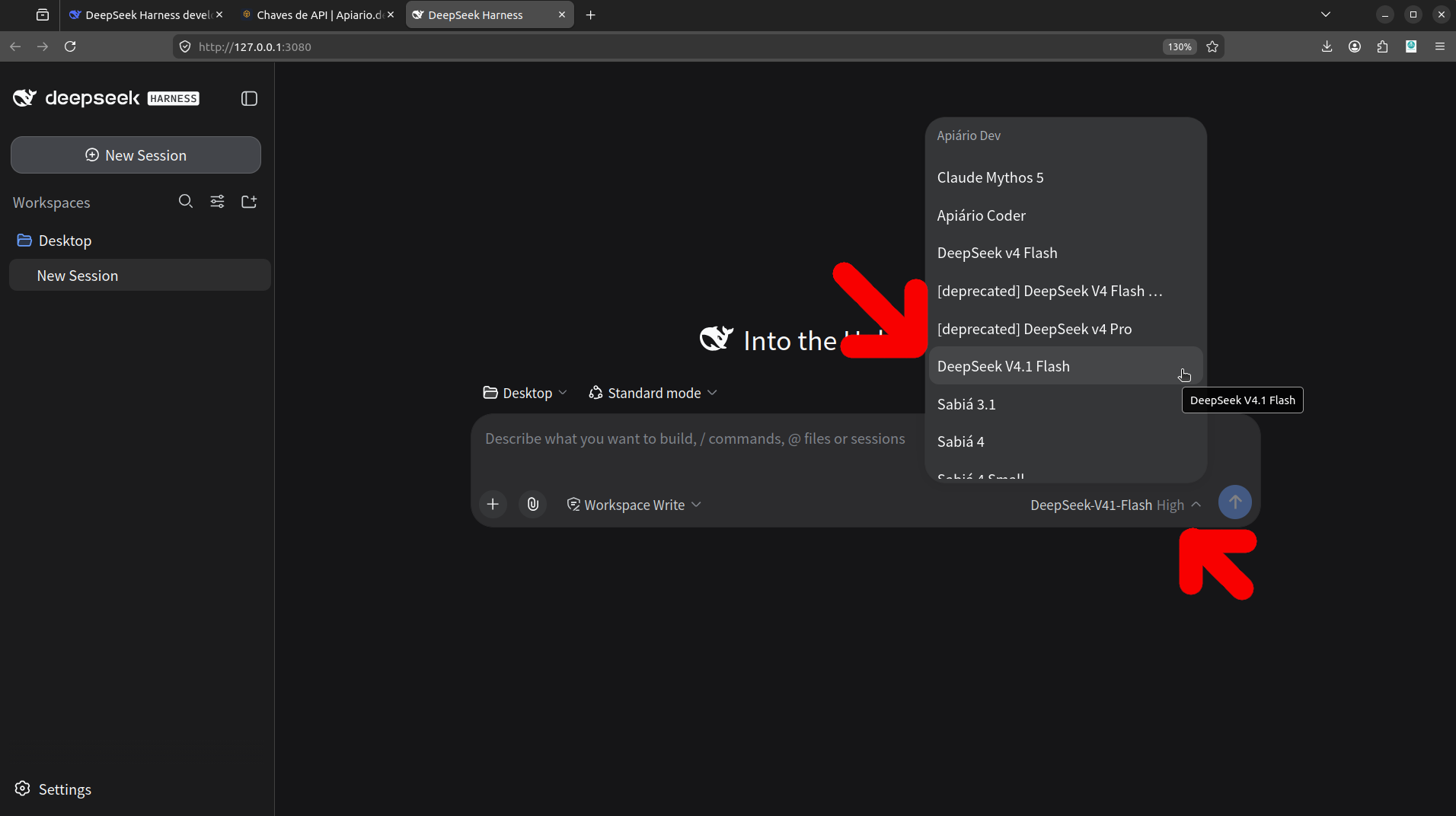The image size is (1456, 816).
Task: Attach a file with paperclip icon
Action: point(533,504)
